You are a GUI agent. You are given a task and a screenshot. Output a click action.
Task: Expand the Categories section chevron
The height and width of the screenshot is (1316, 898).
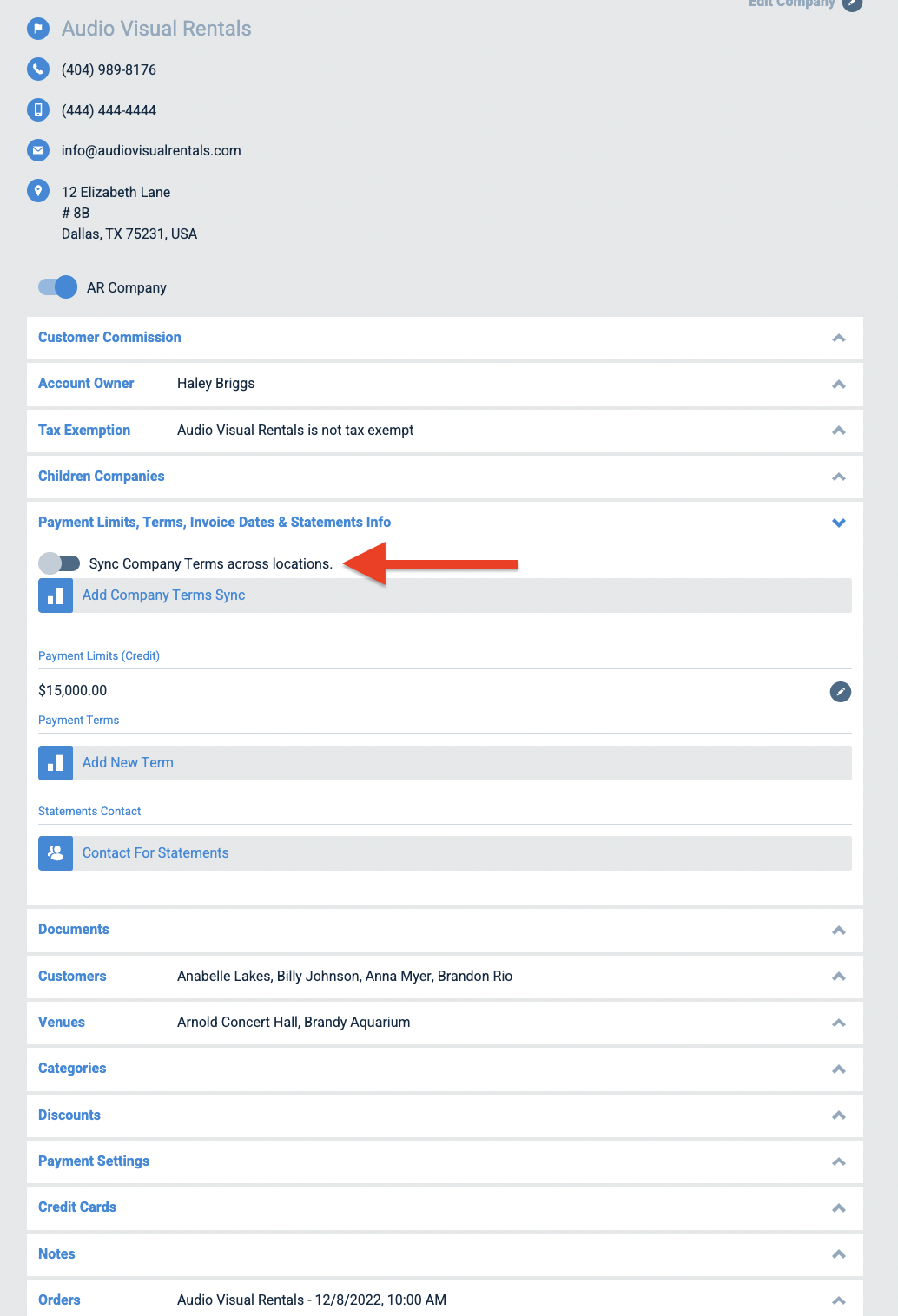(839, 1069)
